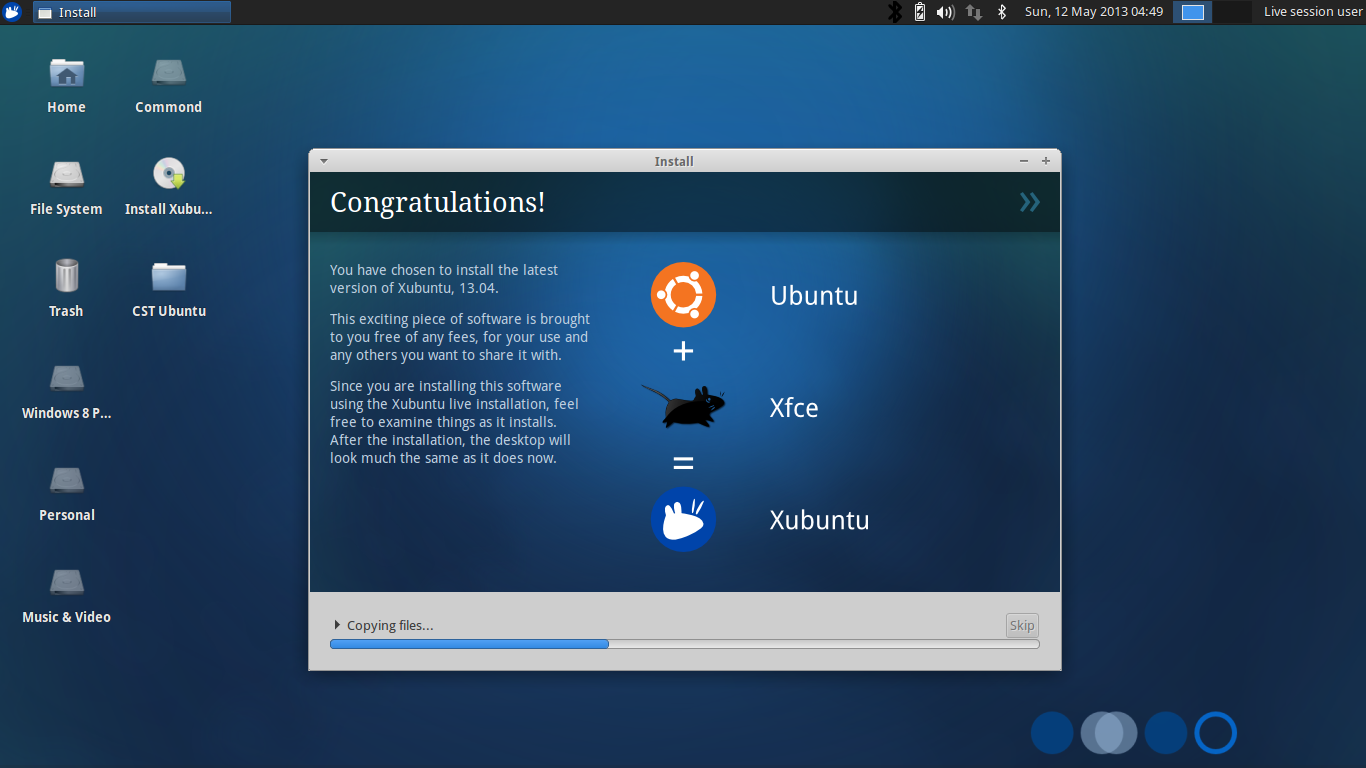Open the Install window menu arrow in titlebar

[x=323, y=161]
